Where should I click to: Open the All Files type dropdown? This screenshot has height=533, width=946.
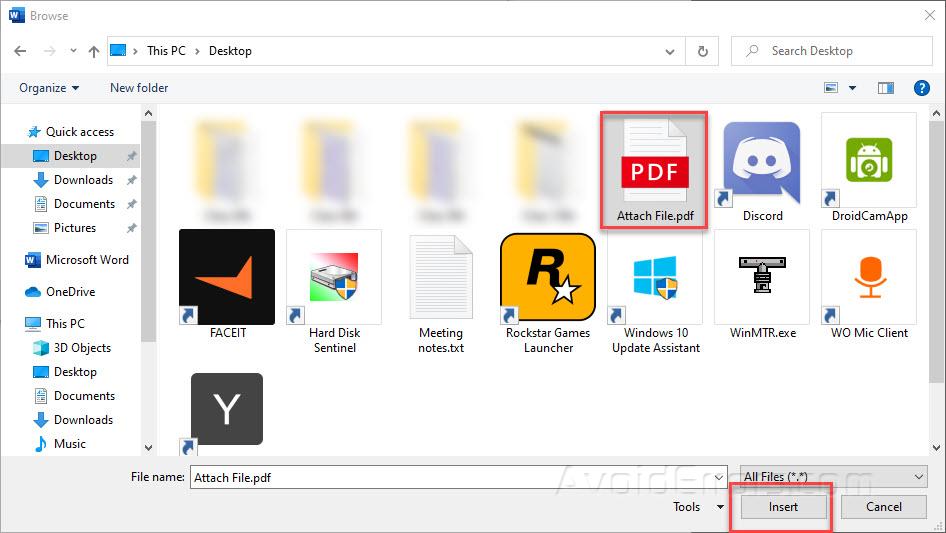coord(833,477)
